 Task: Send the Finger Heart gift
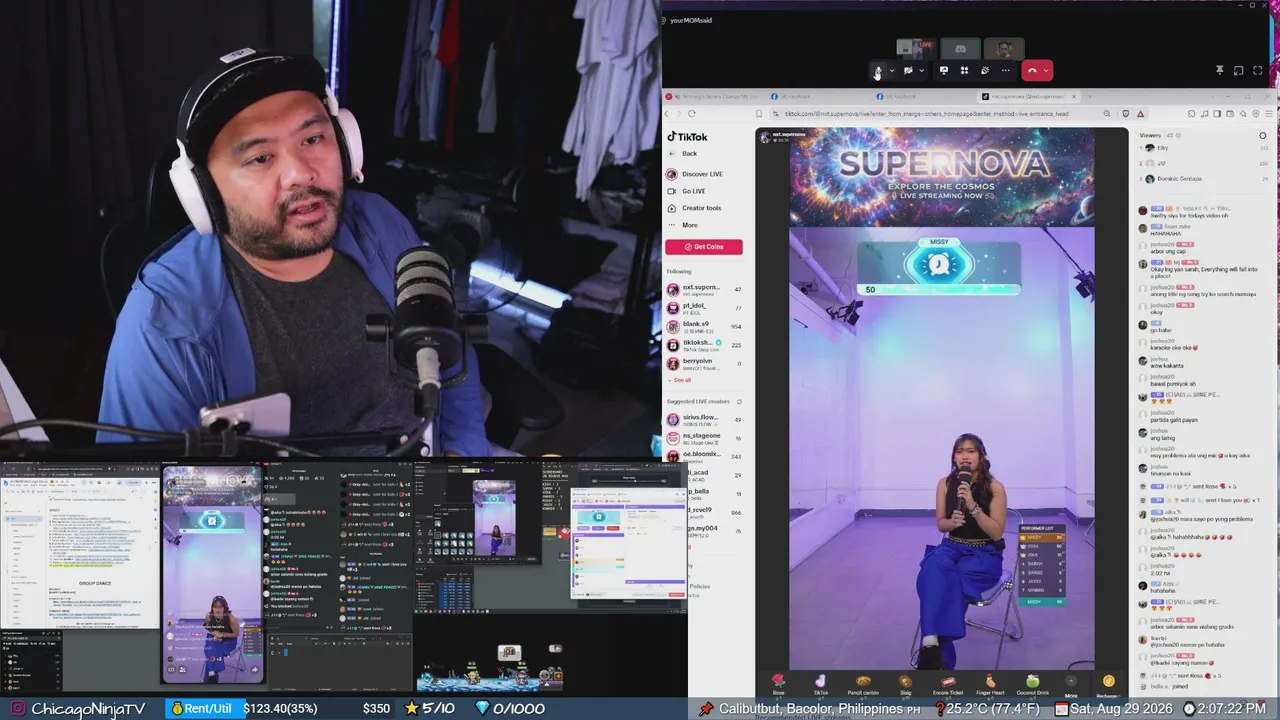pos(990,684)
